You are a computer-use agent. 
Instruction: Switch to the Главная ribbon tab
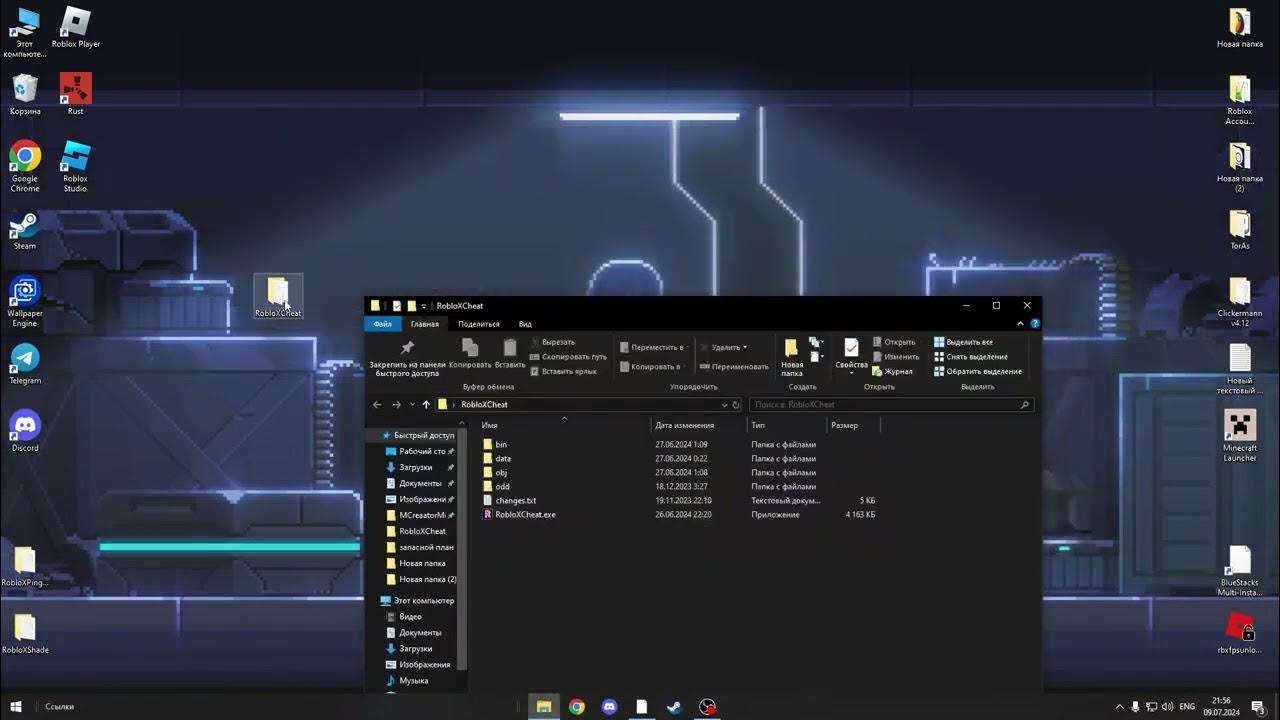click(425, 324)
